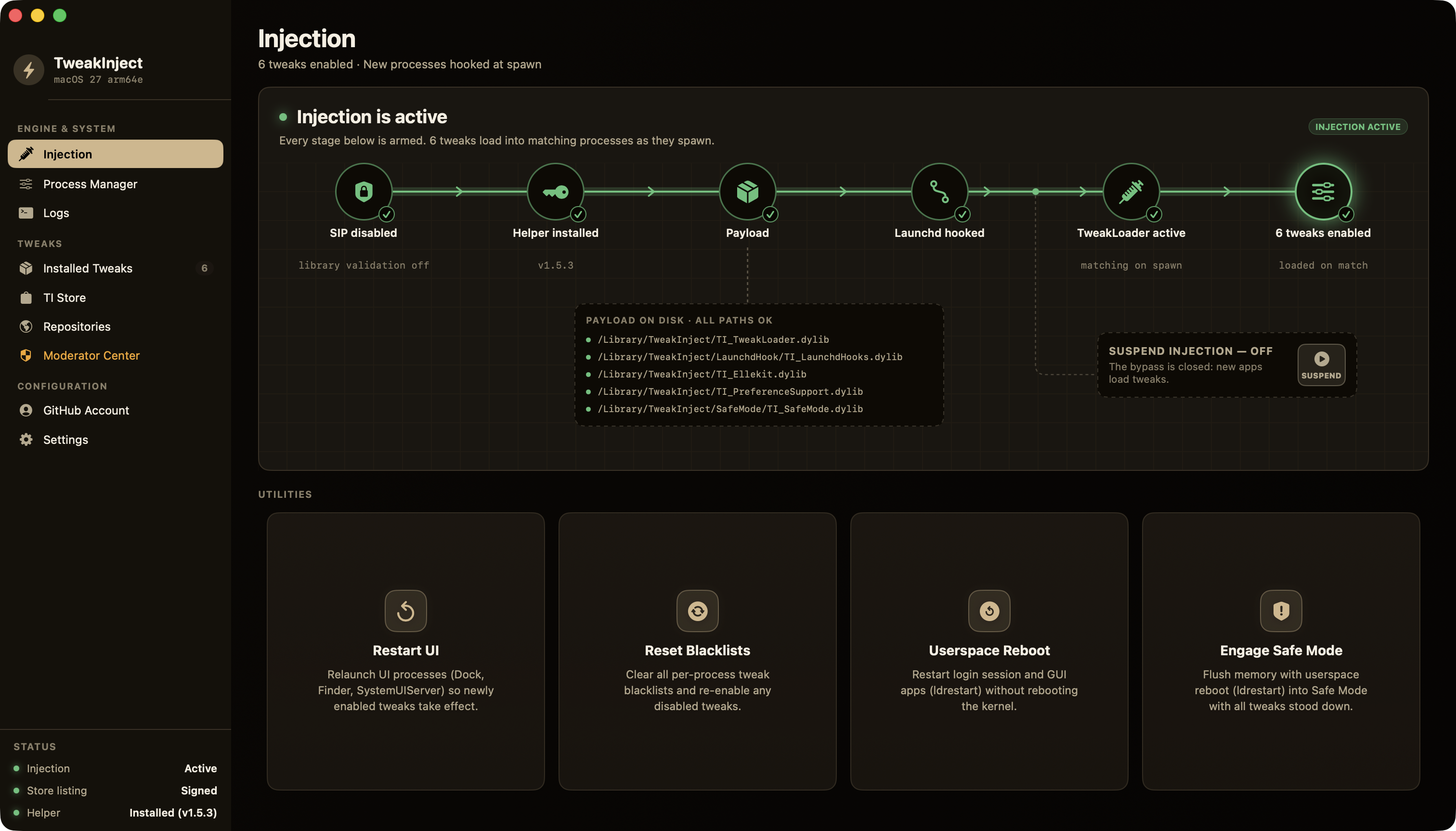Image resolution: width=1456 pixels, height=831 pixels.
Task: Click the green zoom window button
Action: (59, 15)
